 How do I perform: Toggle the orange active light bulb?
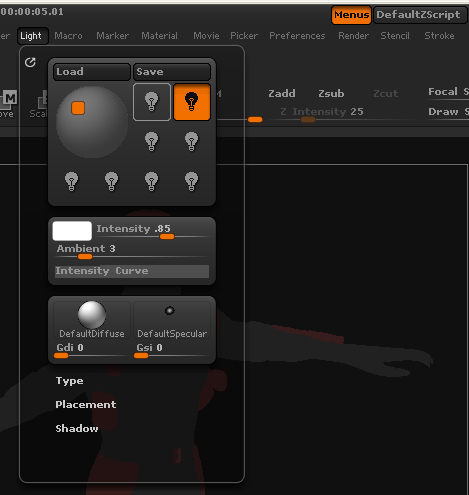(x=192, y=102)
